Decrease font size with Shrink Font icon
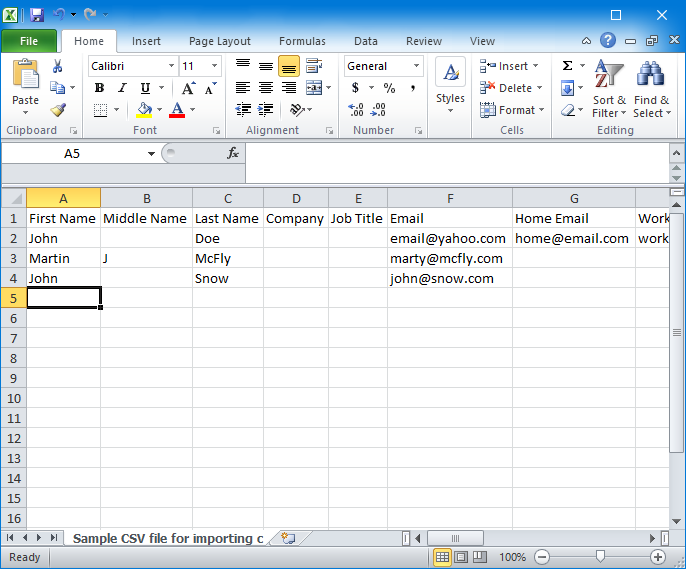This screenshot has height=569, width=686. coord(210,88)
